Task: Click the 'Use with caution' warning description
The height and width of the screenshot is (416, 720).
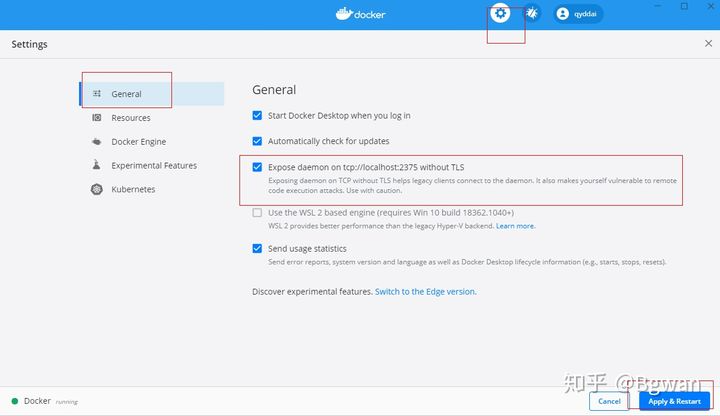Action: pyautogui.click(x=472, y=186)
